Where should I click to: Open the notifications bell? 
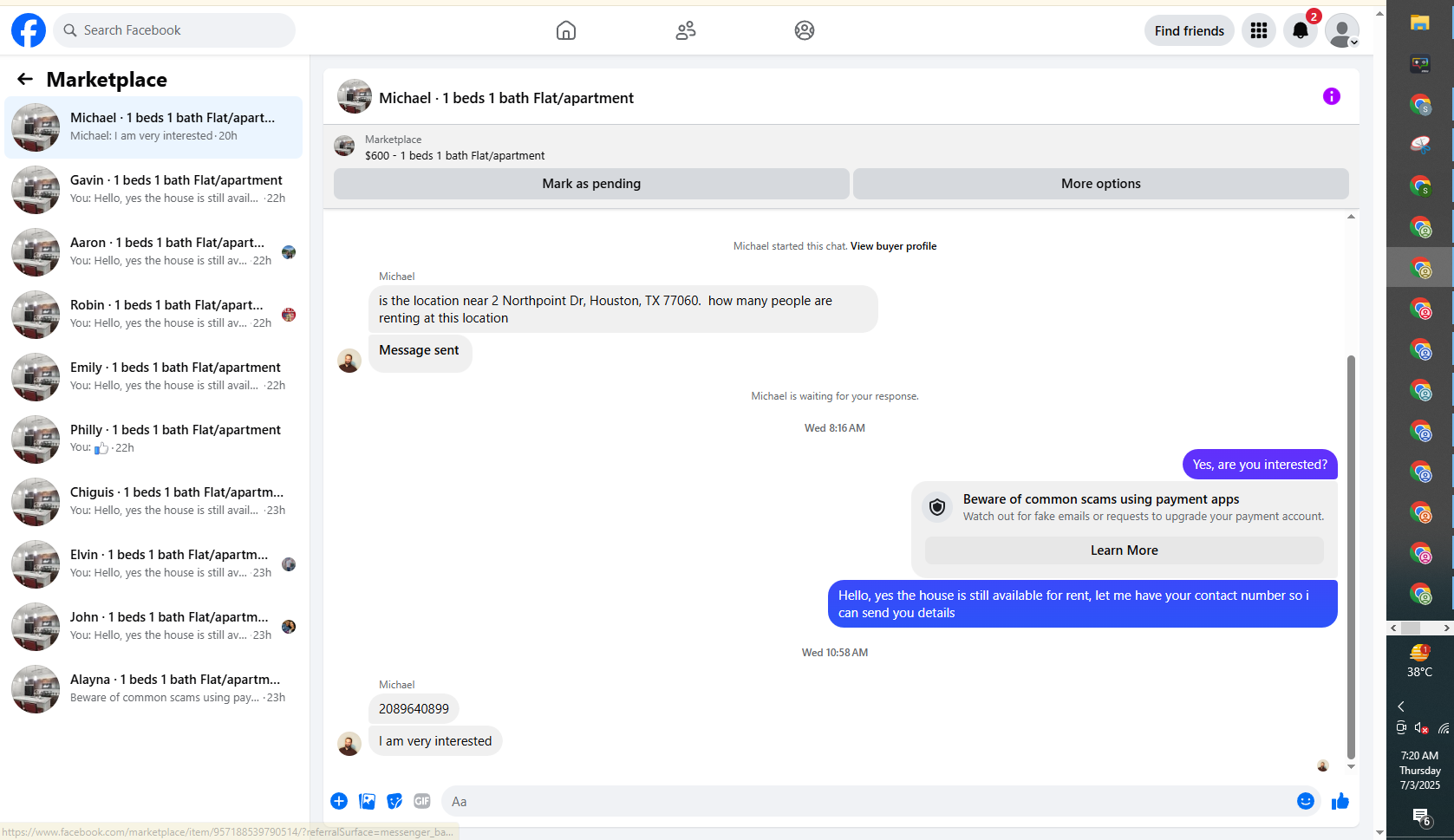click(1301, 30)
